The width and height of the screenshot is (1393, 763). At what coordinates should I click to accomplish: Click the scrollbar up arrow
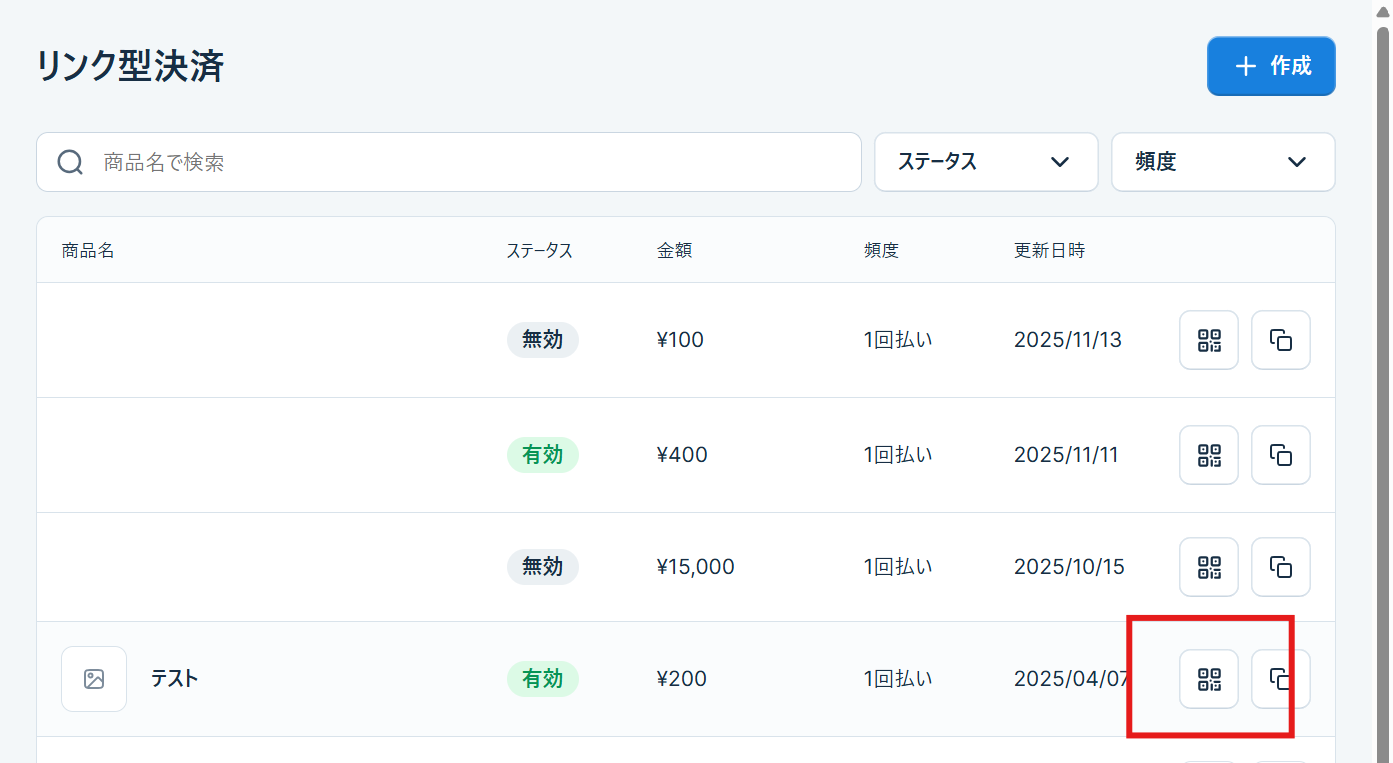(x=1383, y=10)
